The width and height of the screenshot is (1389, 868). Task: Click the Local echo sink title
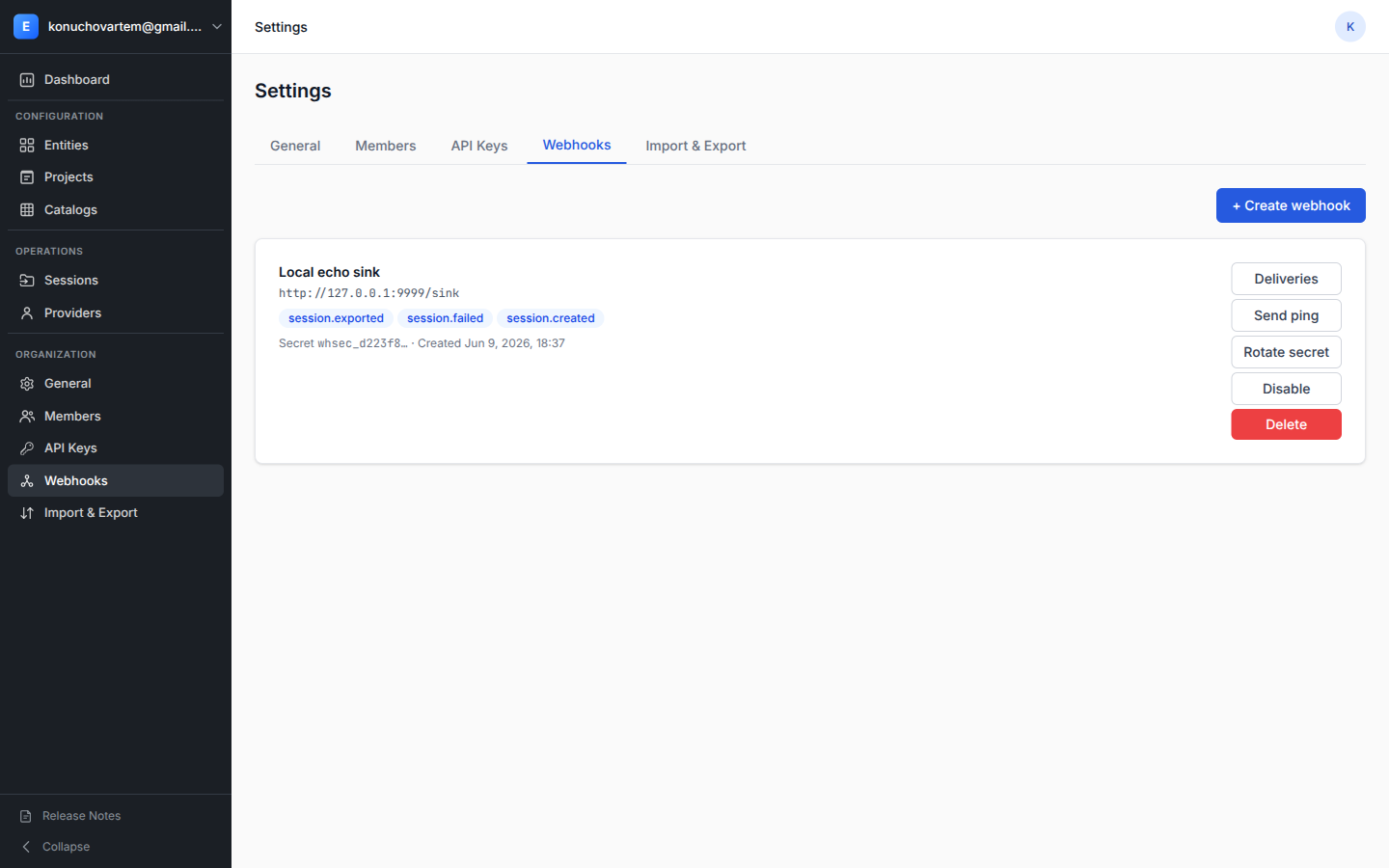pyautogui.click(x=329, y=272)
